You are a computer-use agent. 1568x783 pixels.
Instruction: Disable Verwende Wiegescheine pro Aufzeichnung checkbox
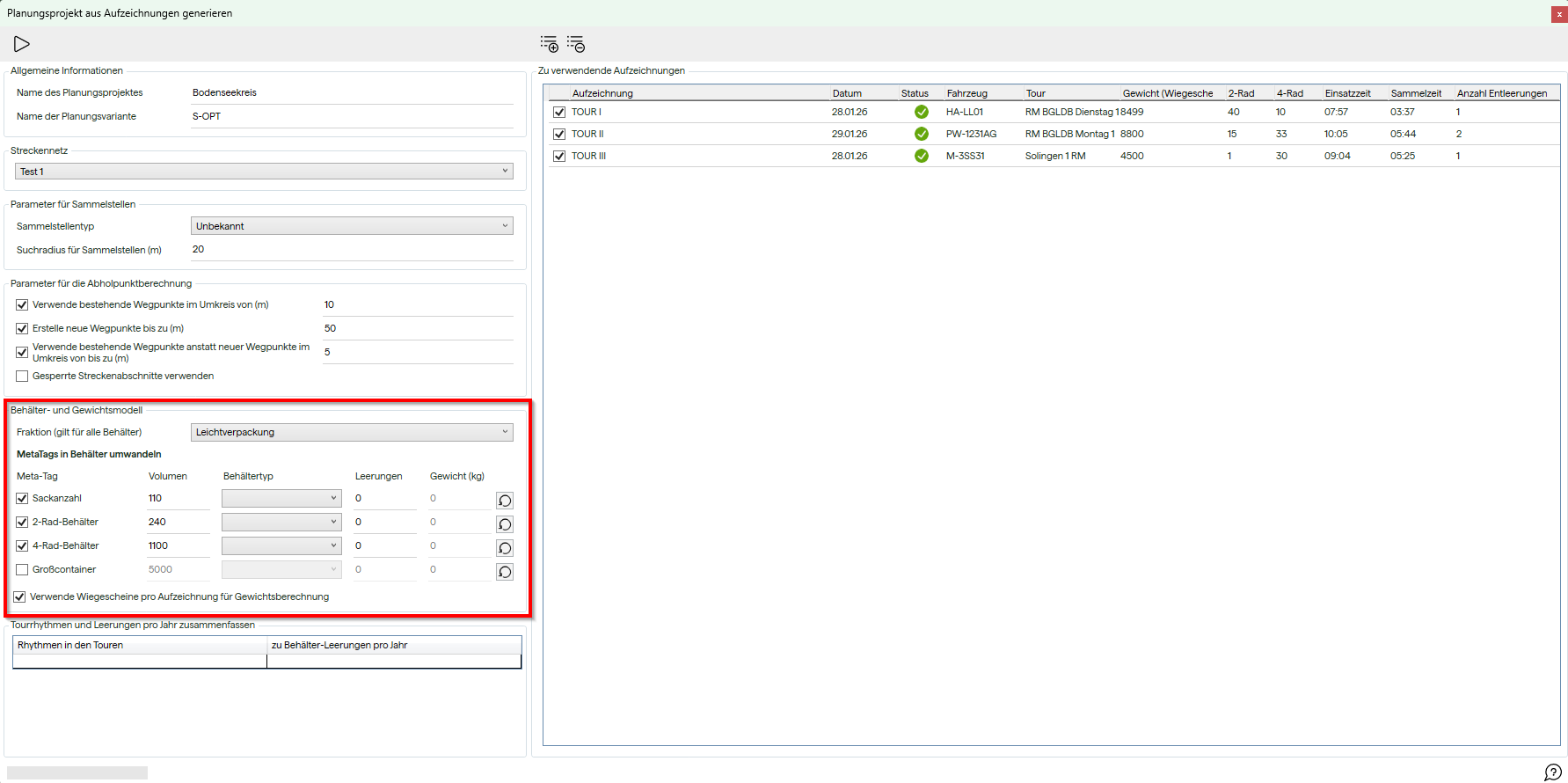point(19,597)
